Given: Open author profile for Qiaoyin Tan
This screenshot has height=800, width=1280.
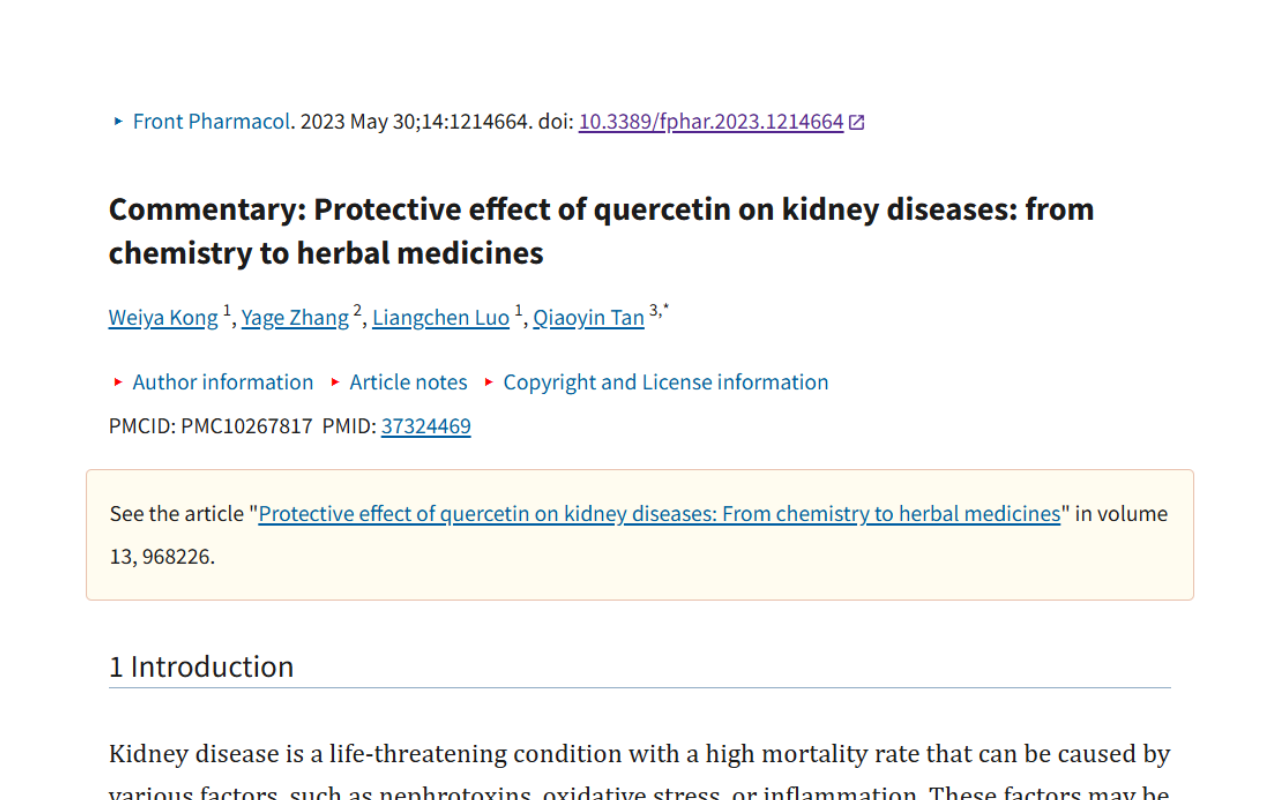Looking at the screenshot, I should 588,317.
